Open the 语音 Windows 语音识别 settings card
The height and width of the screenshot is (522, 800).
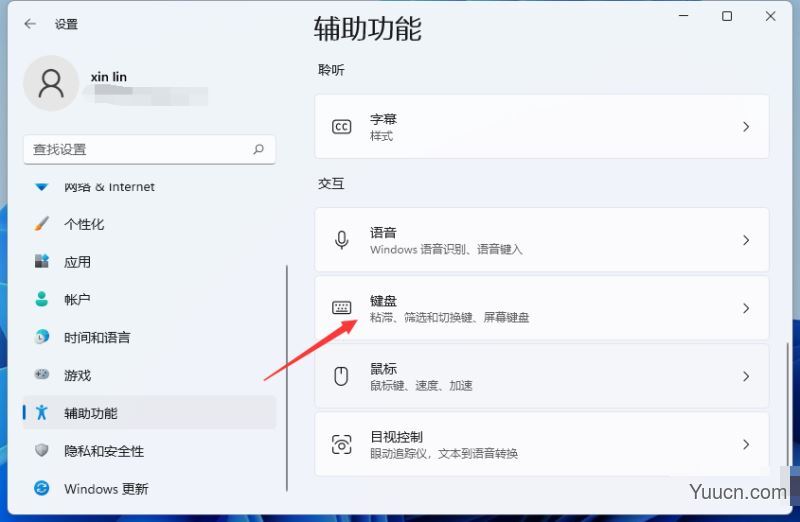click(542, 240)
